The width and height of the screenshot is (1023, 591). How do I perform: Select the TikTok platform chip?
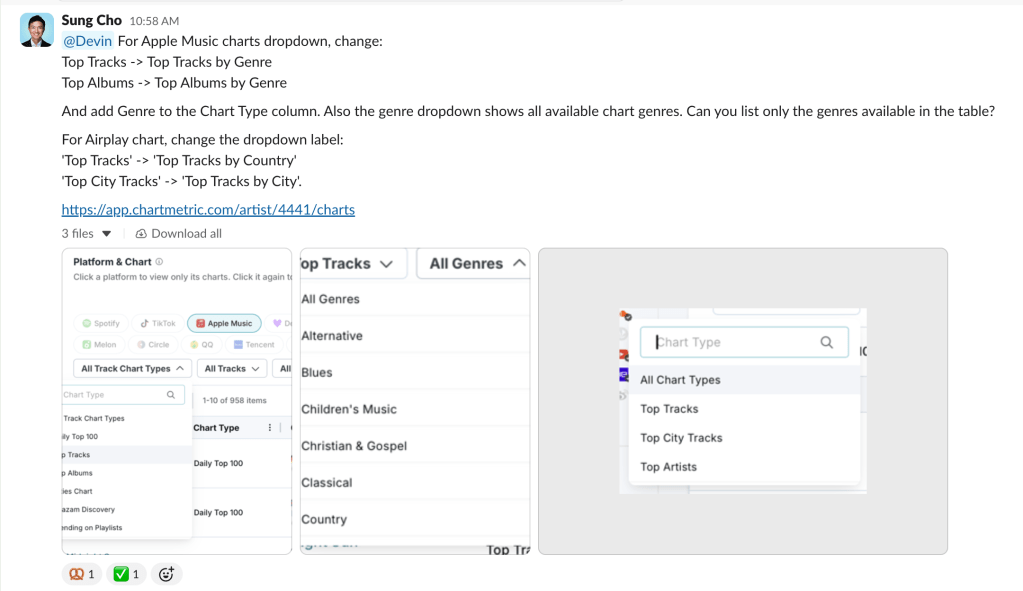pyautogui.click(x=159, y=324)
